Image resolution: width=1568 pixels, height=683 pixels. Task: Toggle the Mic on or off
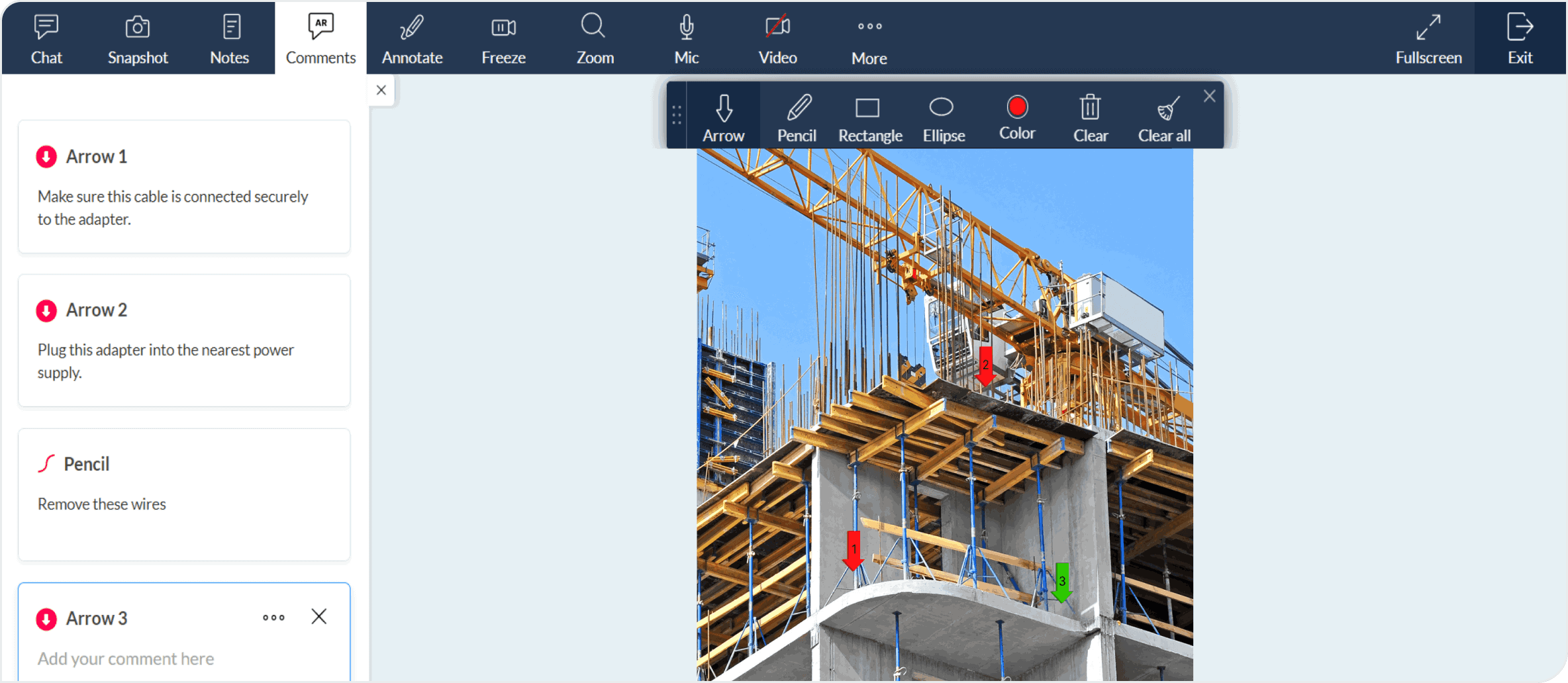(687, 38)
